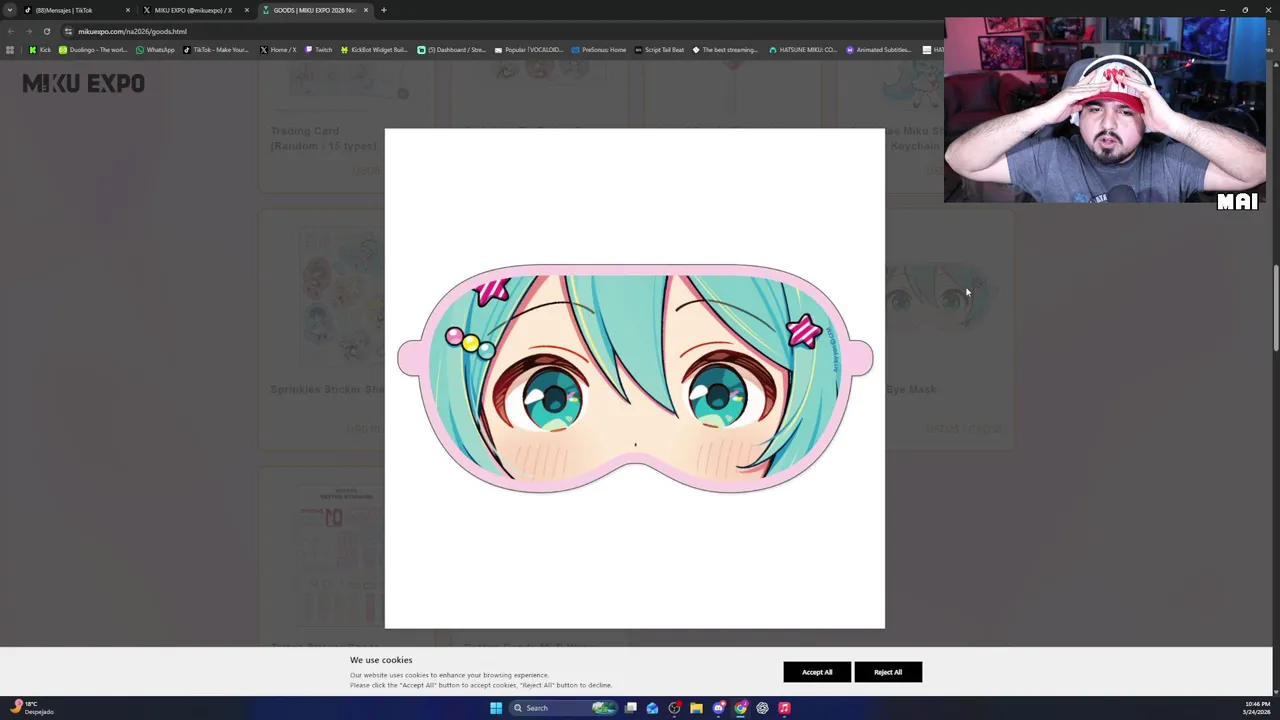The width and height of the screenshot is (1280, 720).
Task: Close the TikTok Mensajes tab
Action: point(127,10)
